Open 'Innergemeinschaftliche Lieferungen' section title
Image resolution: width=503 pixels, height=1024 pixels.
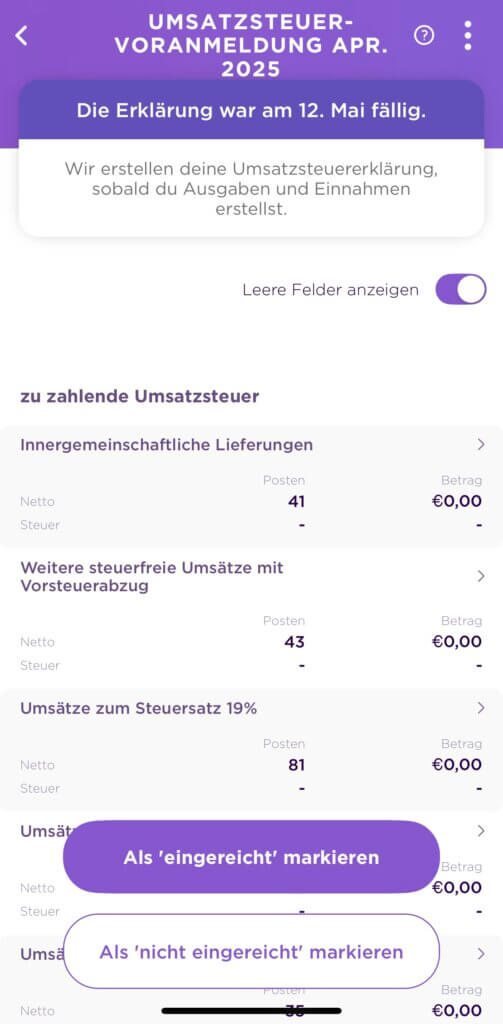coord(167,445)
